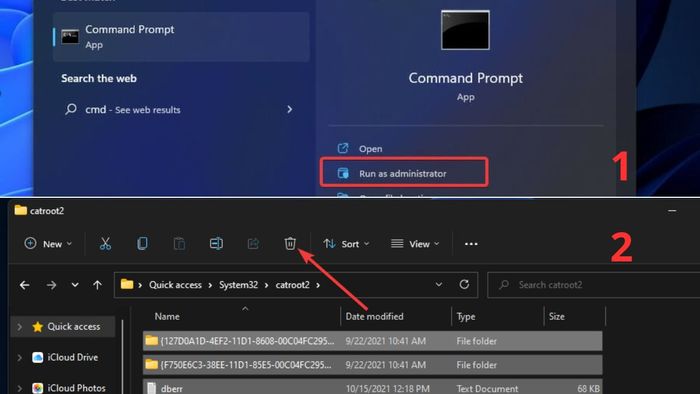Sort by Name column header
The height and width of the screenshot is (394, 700).
167,316
